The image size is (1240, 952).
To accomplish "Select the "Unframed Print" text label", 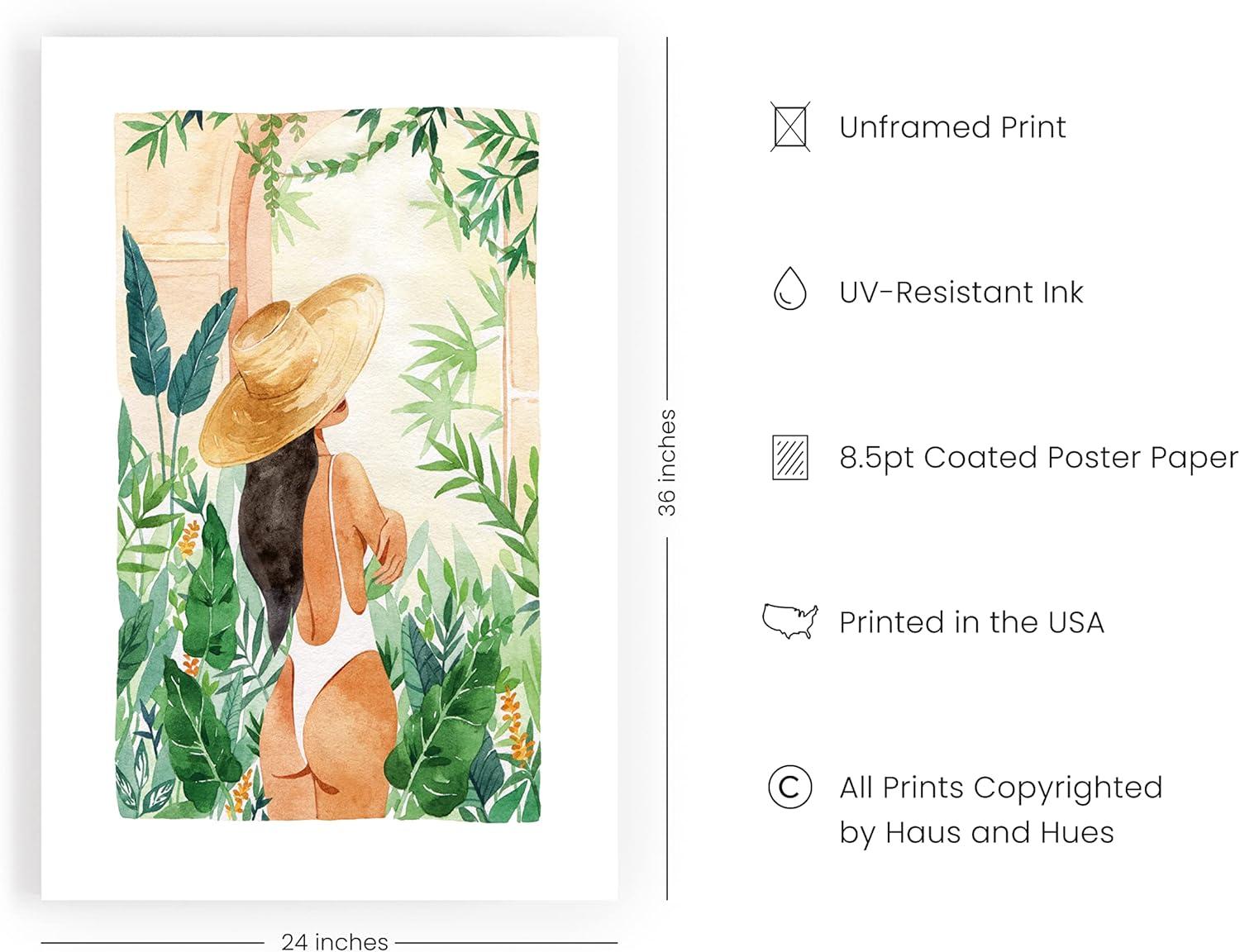I will pyautogui.click(x=952, y=127).
